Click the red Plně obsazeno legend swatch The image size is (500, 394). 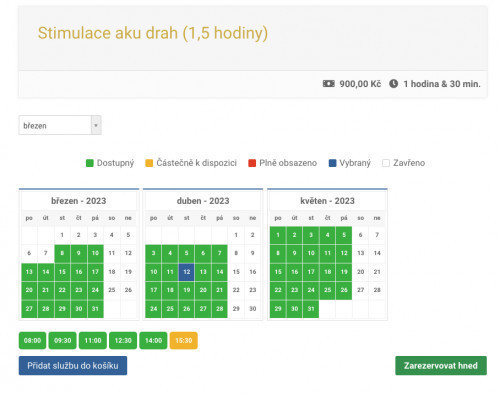pyautogui.click(x=252, y=163)
